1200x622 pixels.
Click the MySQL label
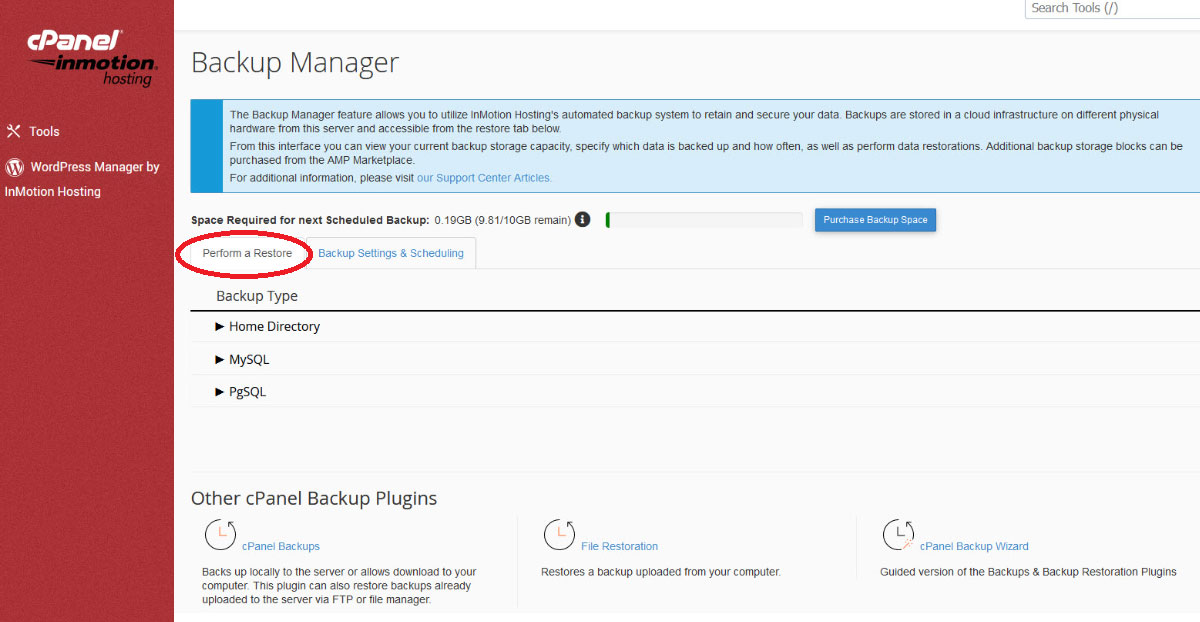click(249, 359)
